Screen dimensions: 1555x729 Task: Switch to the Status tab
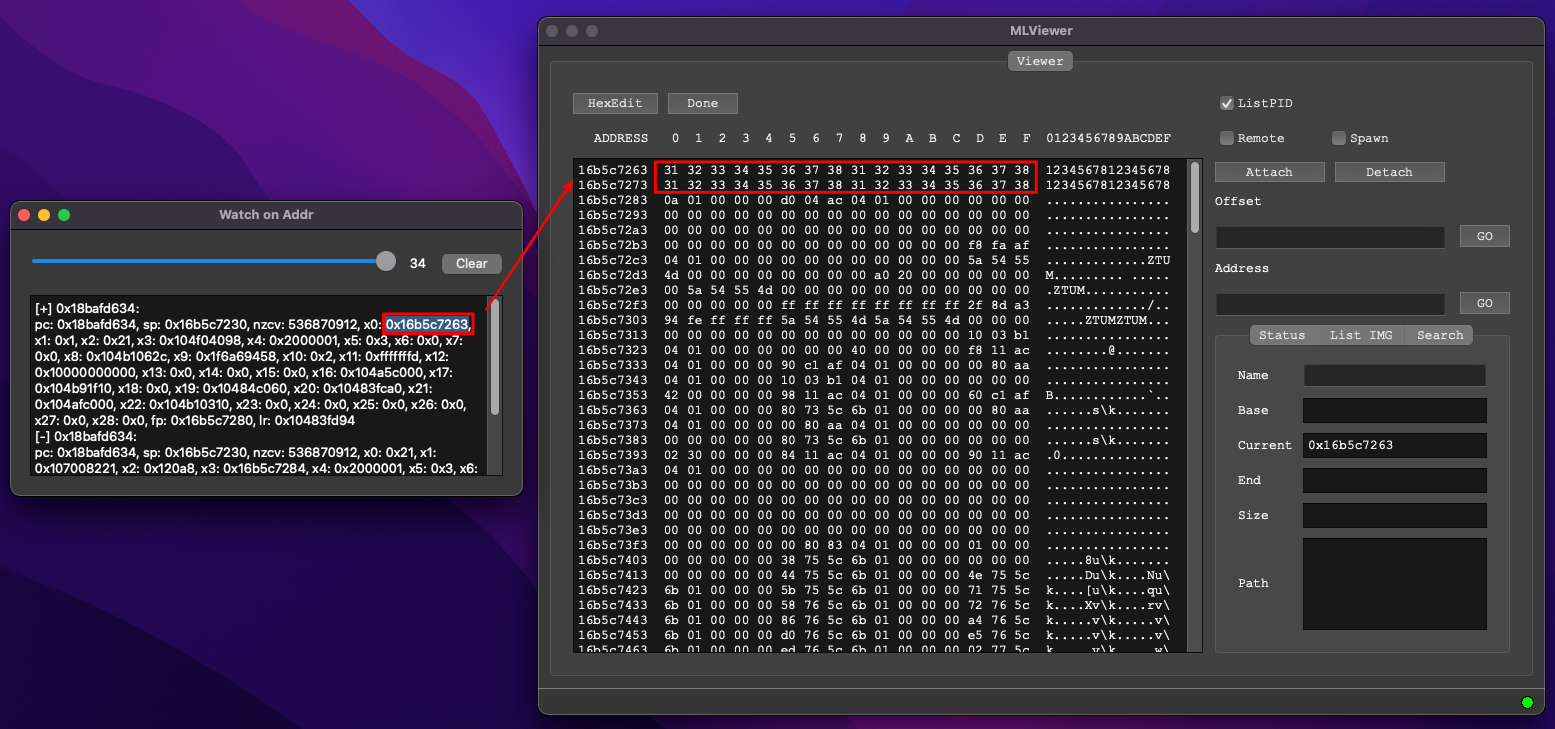(x=1282, y=335)
